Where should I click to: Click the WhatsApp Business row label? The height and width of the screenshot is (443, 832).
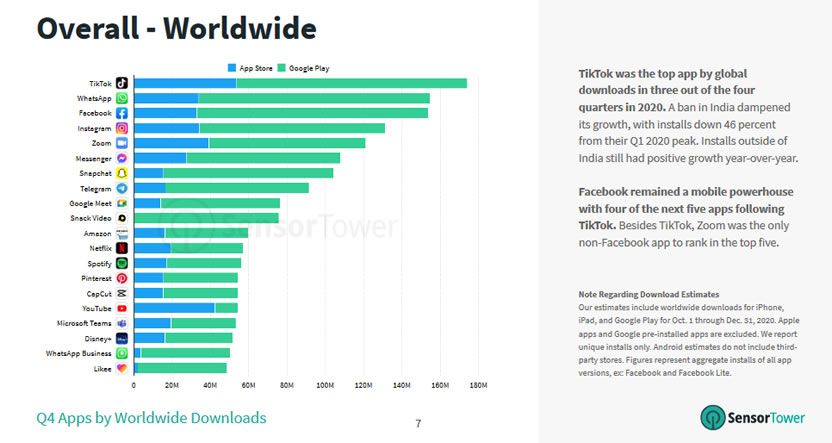(79, 354)
